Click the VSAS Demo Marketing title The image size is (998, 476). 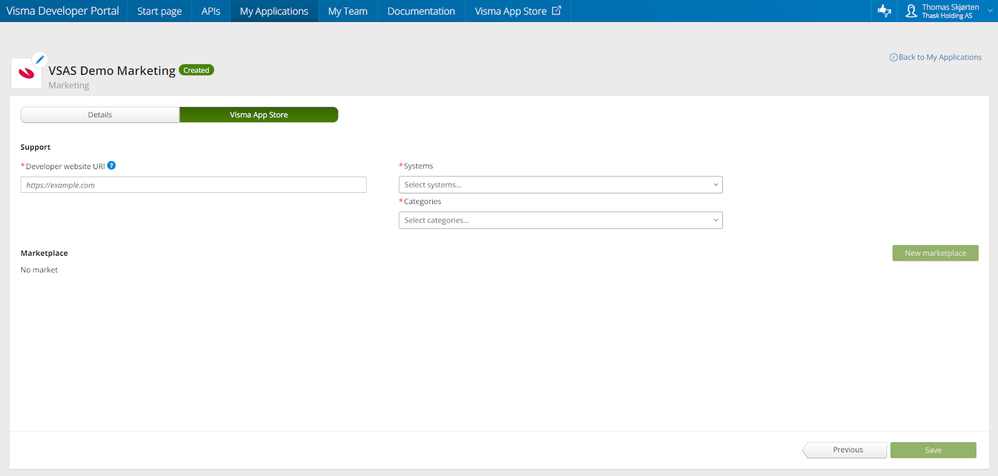click(112, 71)
